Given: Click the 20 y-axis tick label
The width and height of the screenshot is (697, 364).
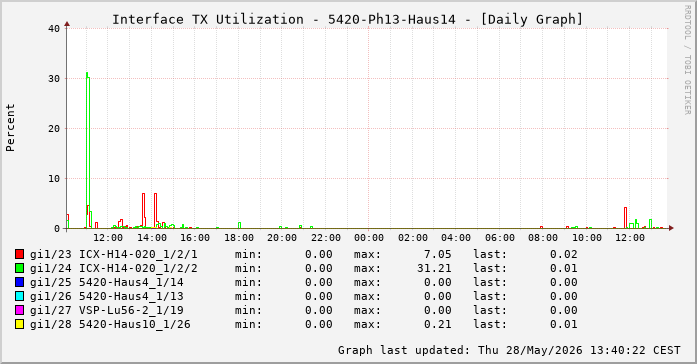Looking at the screenshot, I should (54, 128).
